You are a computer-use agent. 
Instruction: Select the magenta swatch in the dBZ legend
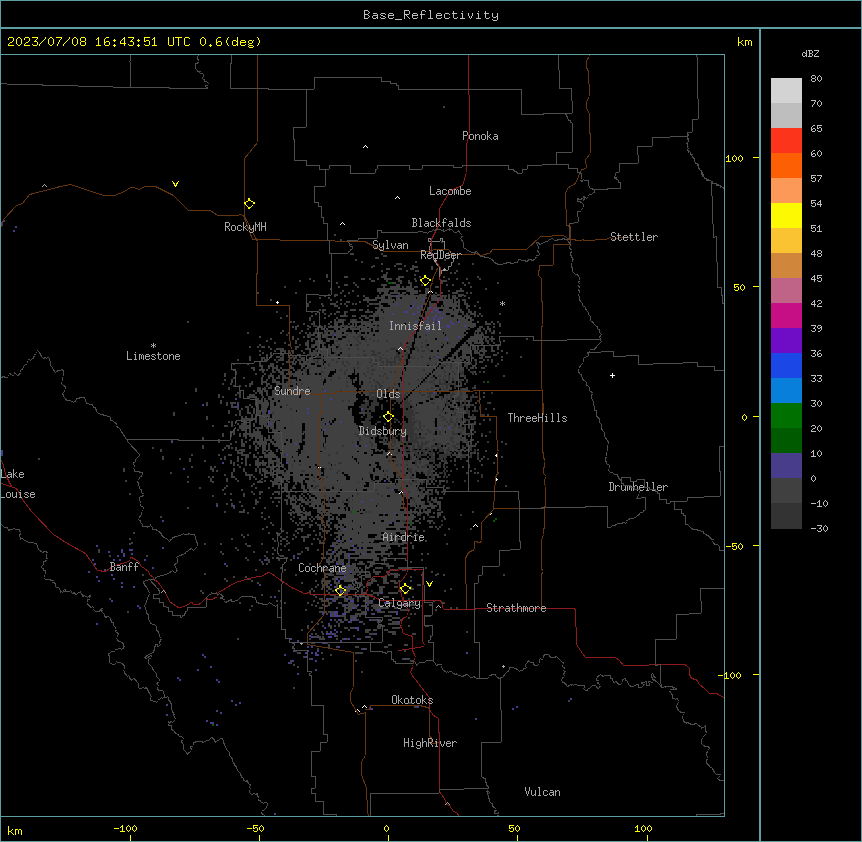(786, 315)
